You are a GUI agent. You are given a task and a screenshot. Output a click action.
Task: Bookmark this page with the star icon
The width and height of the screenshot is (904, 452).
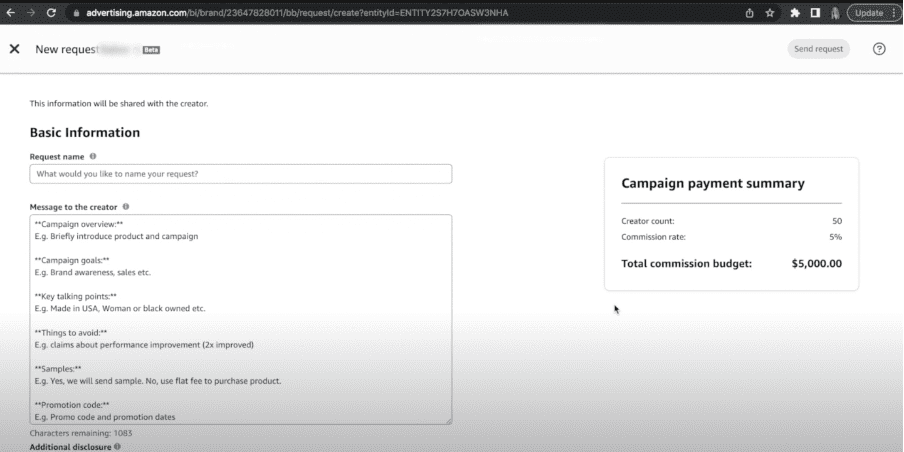click(770, 13)
